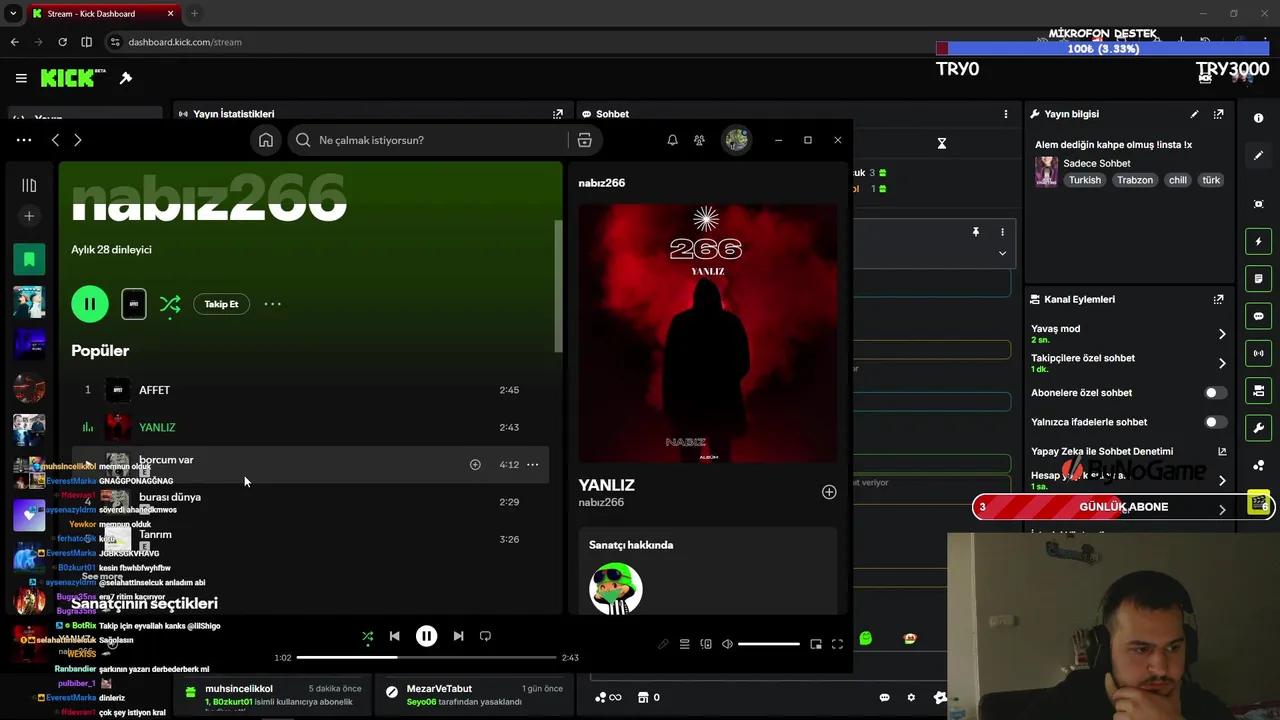Enter Spotify full screen mode
Image resolution: width=1280 pixels, height=720 pixels.
[837, 644]
